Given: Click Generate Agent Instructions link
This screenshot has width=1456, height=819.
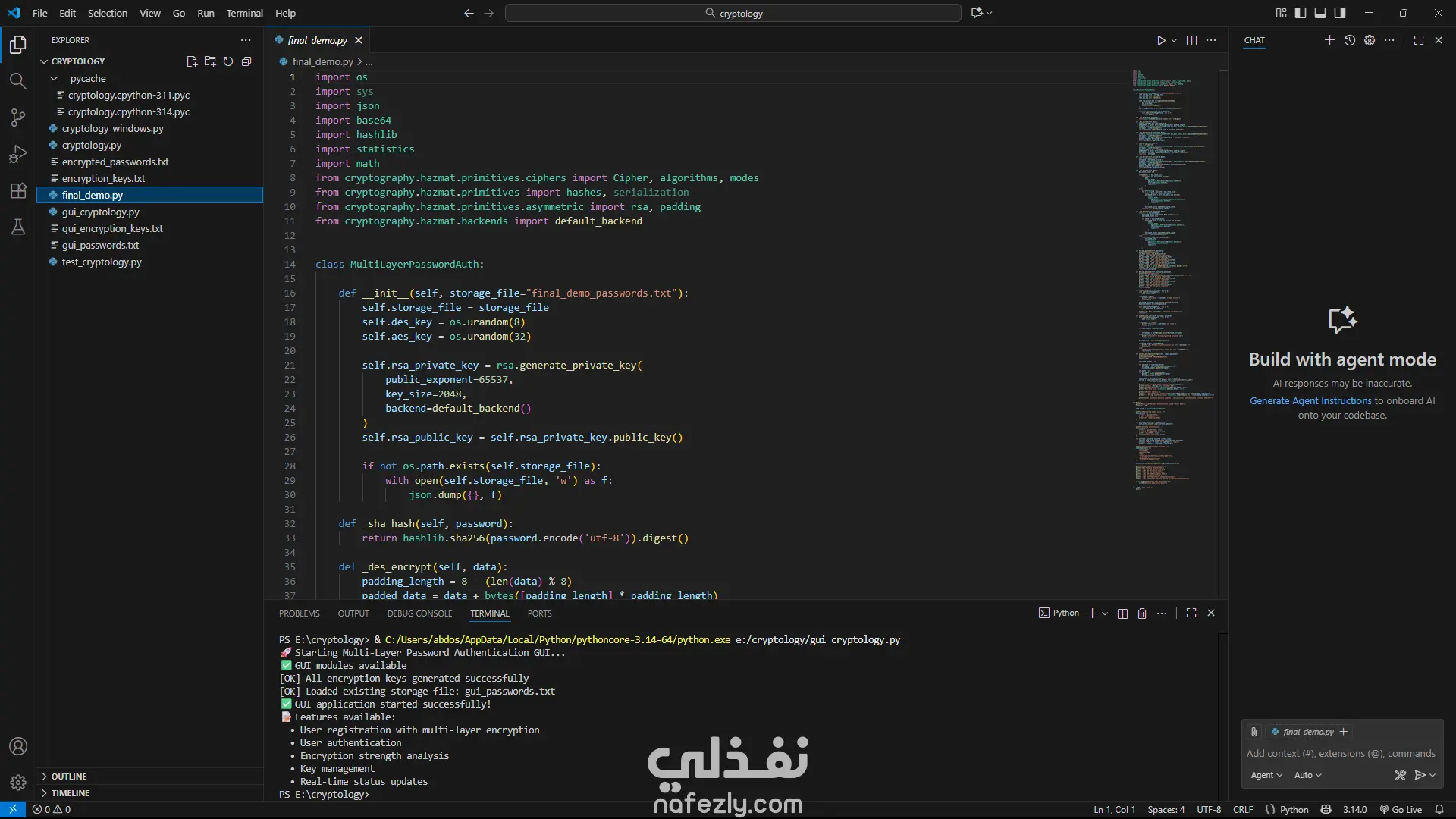Looking at the screenshot, I should (x=1310, y=401).
